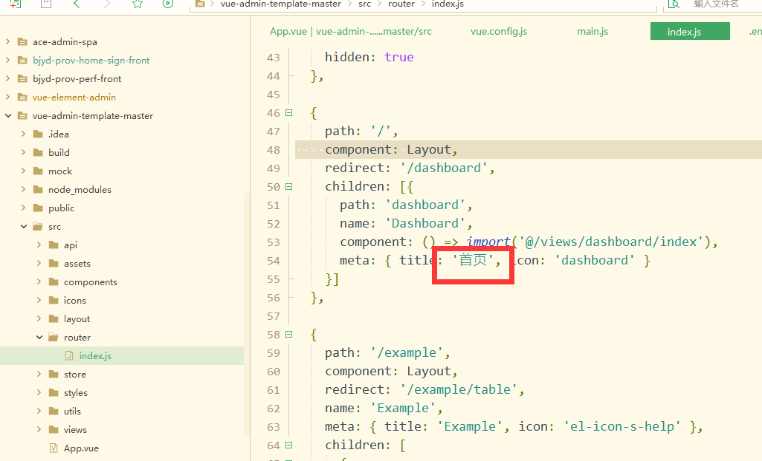Switch to the main.js tab

click(592, 32)
